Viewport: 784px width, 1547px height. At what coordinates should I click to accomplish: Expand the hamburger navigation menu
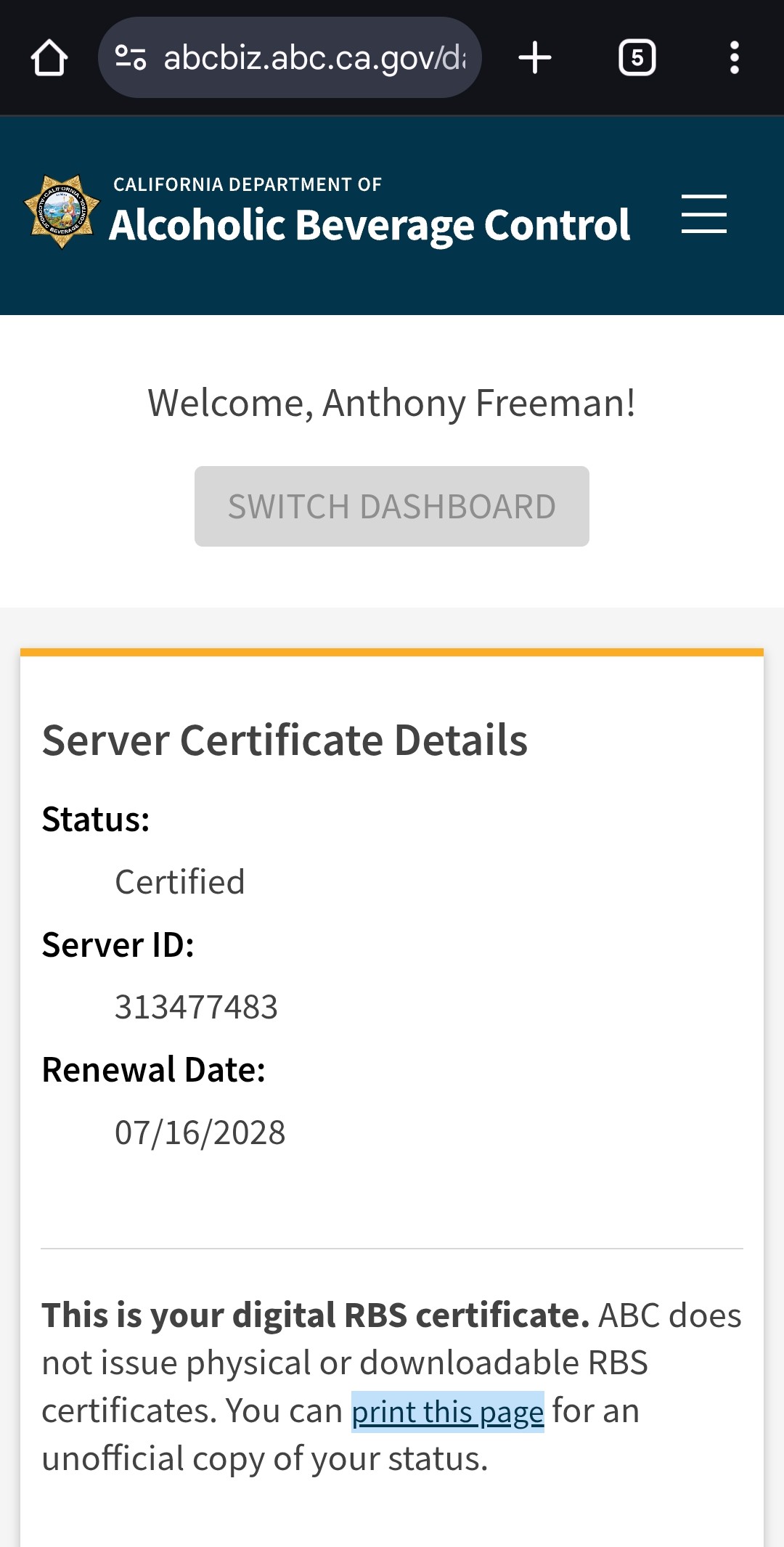703,214
